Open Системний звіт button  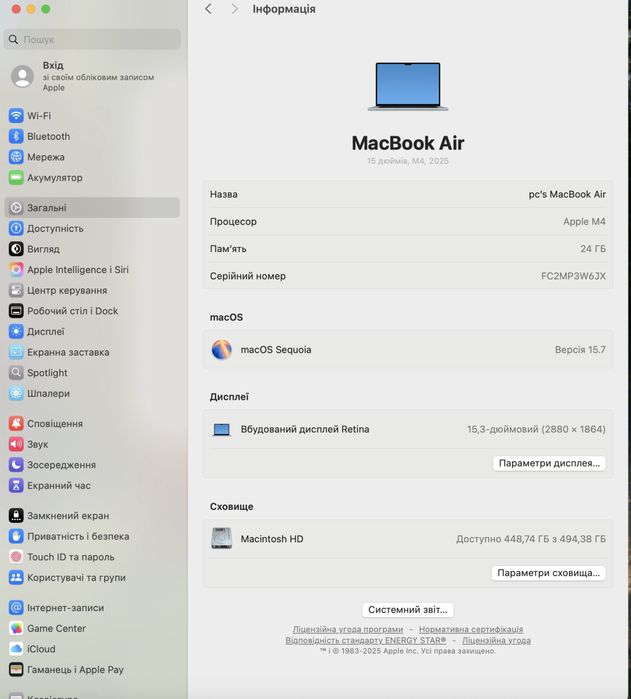pyautogui.click(x=408, y=610)
